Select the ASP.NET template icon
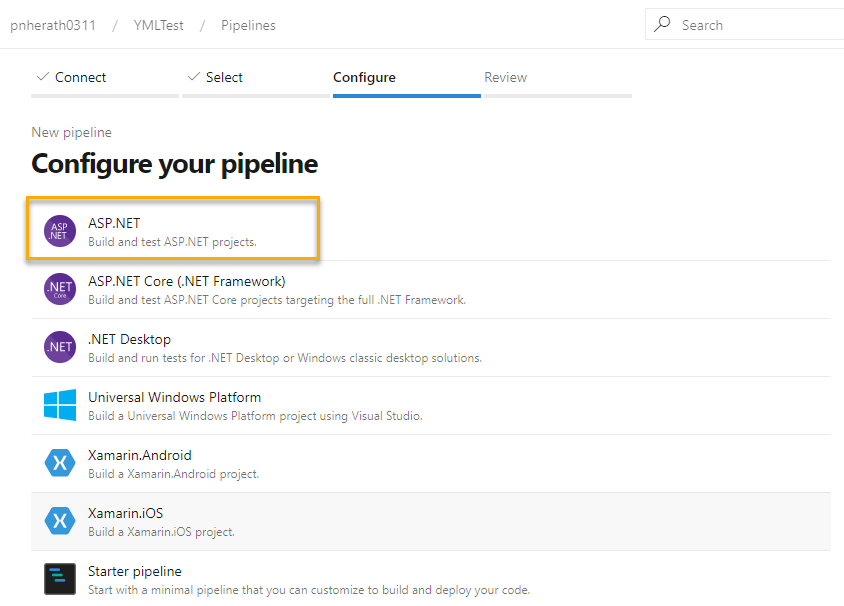The height and width of the screenshot is (606, 844). click(59, 230)
